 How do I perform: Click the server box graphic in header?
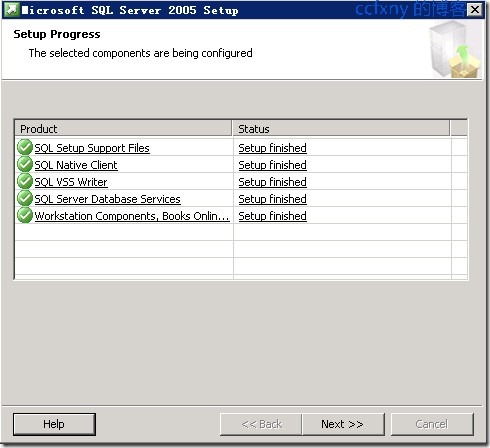point(455,49)
